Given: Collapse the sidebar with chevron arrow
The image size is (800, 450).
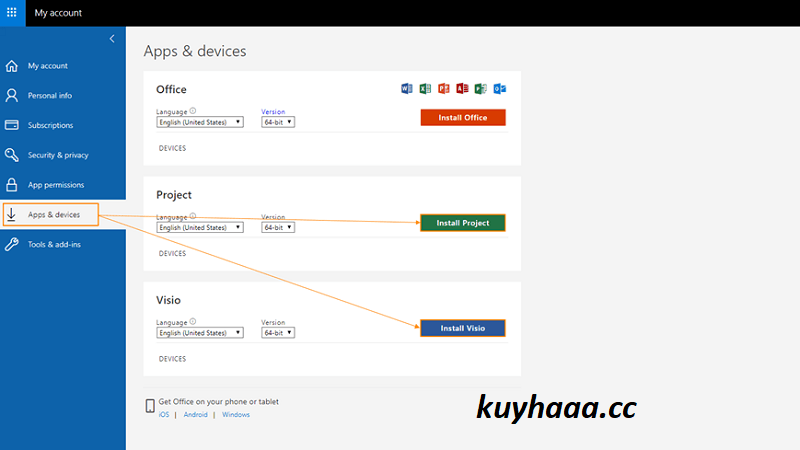Looking at the screenshot, I should click(112, 39).
